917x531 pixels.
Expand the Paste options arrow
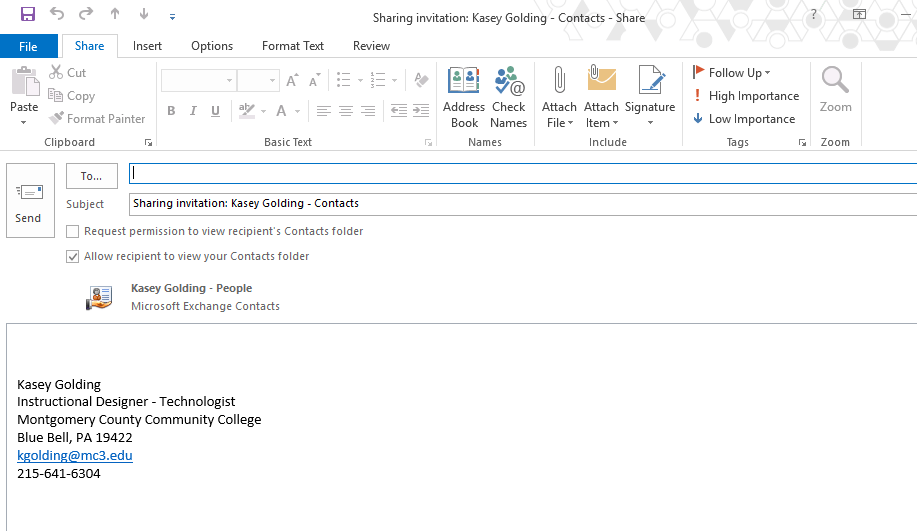(24, 122)
